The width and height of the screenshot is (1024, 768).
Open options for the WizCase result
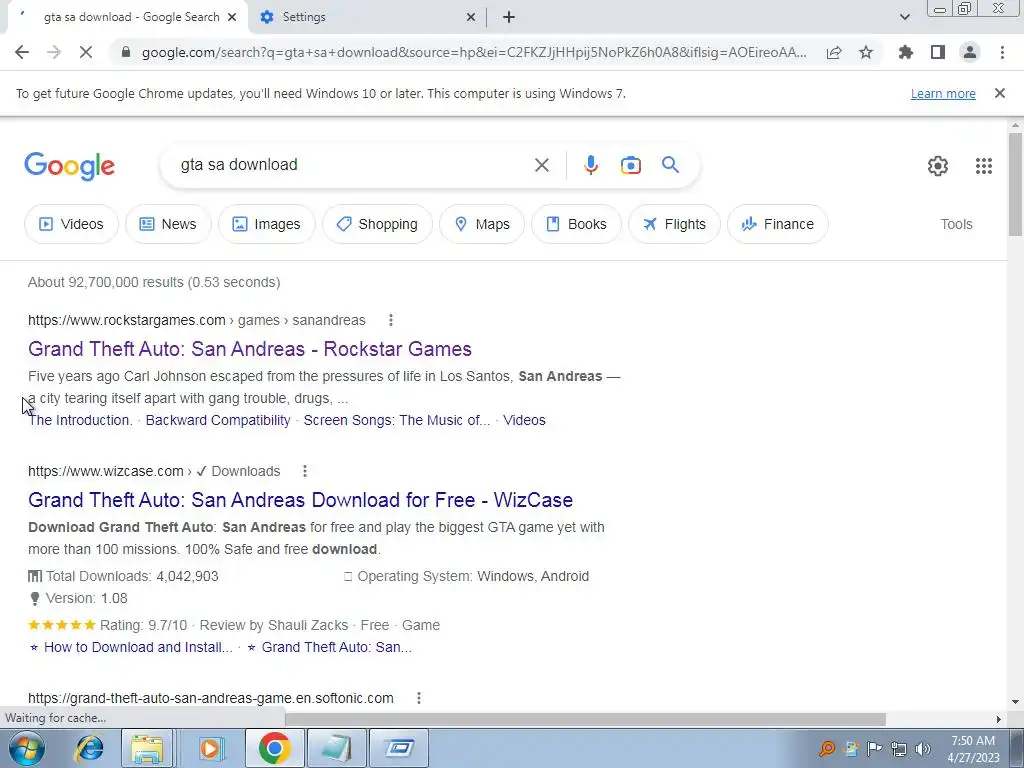click(305, 471)
